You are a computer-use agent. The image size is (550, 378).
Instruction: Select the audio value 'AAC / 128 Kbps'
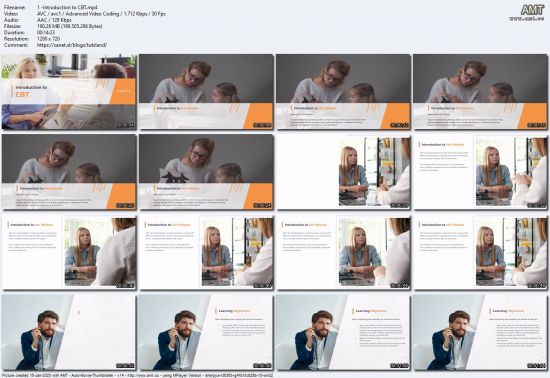tap(54, 20)
